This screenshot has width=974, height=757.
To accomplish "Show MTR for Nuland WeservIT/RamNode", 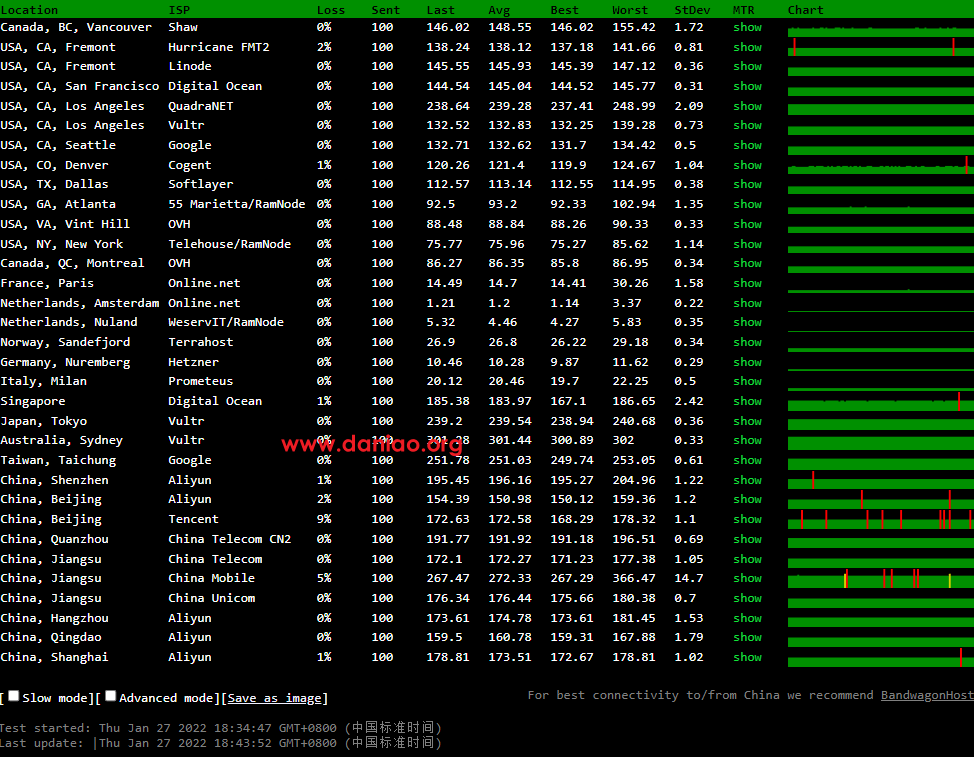I will tap(747, 322).
